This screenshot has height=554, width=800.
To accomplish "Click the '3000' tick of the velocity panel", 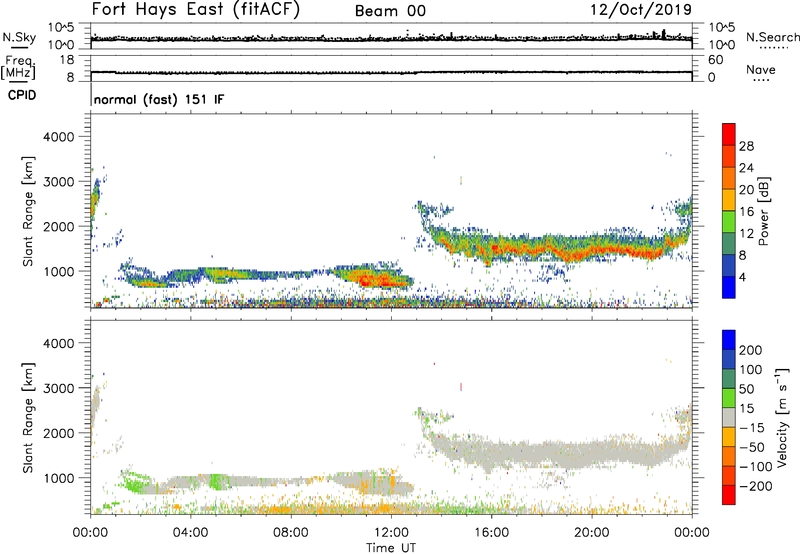I will 59,388.
